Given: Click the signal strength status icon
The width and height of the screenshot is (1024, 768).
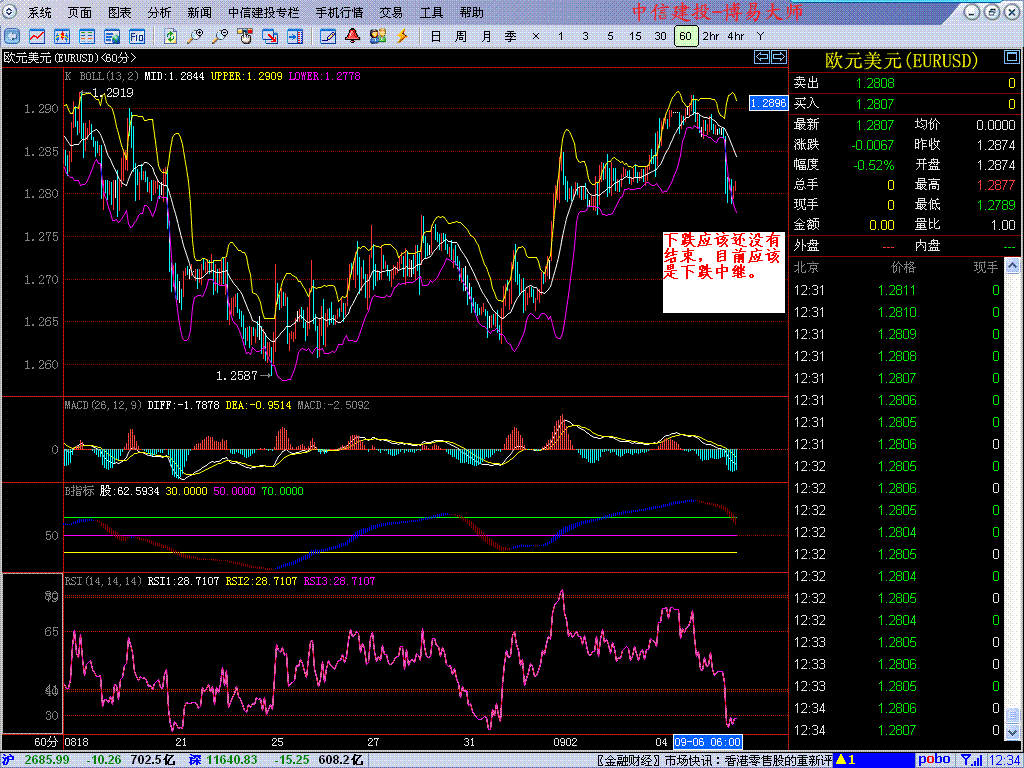Looking at the screenshot, I should click(972, 760).
